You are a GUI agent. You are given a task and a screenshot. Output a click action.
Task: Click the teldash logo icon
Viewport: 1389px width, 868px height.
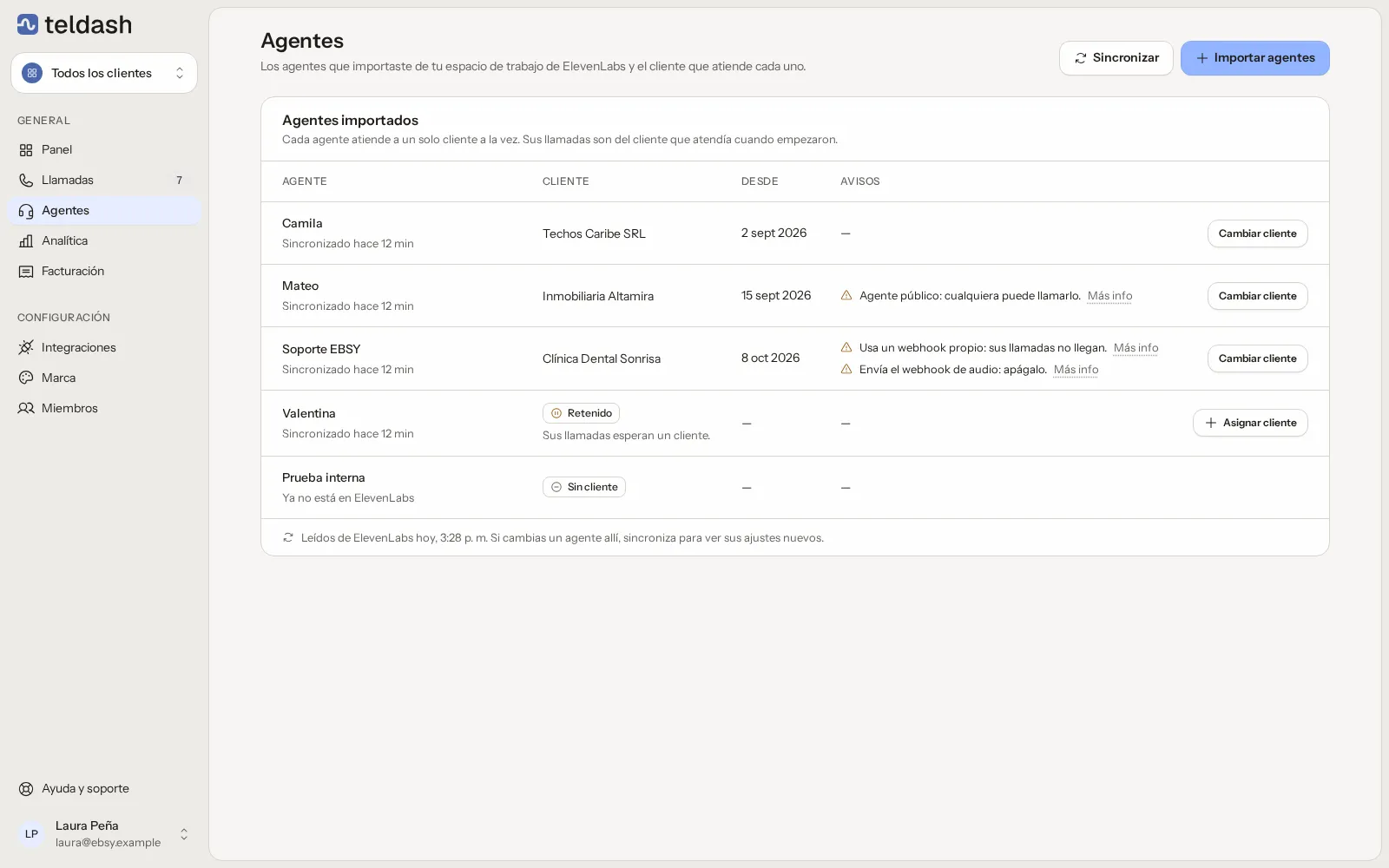28,24
